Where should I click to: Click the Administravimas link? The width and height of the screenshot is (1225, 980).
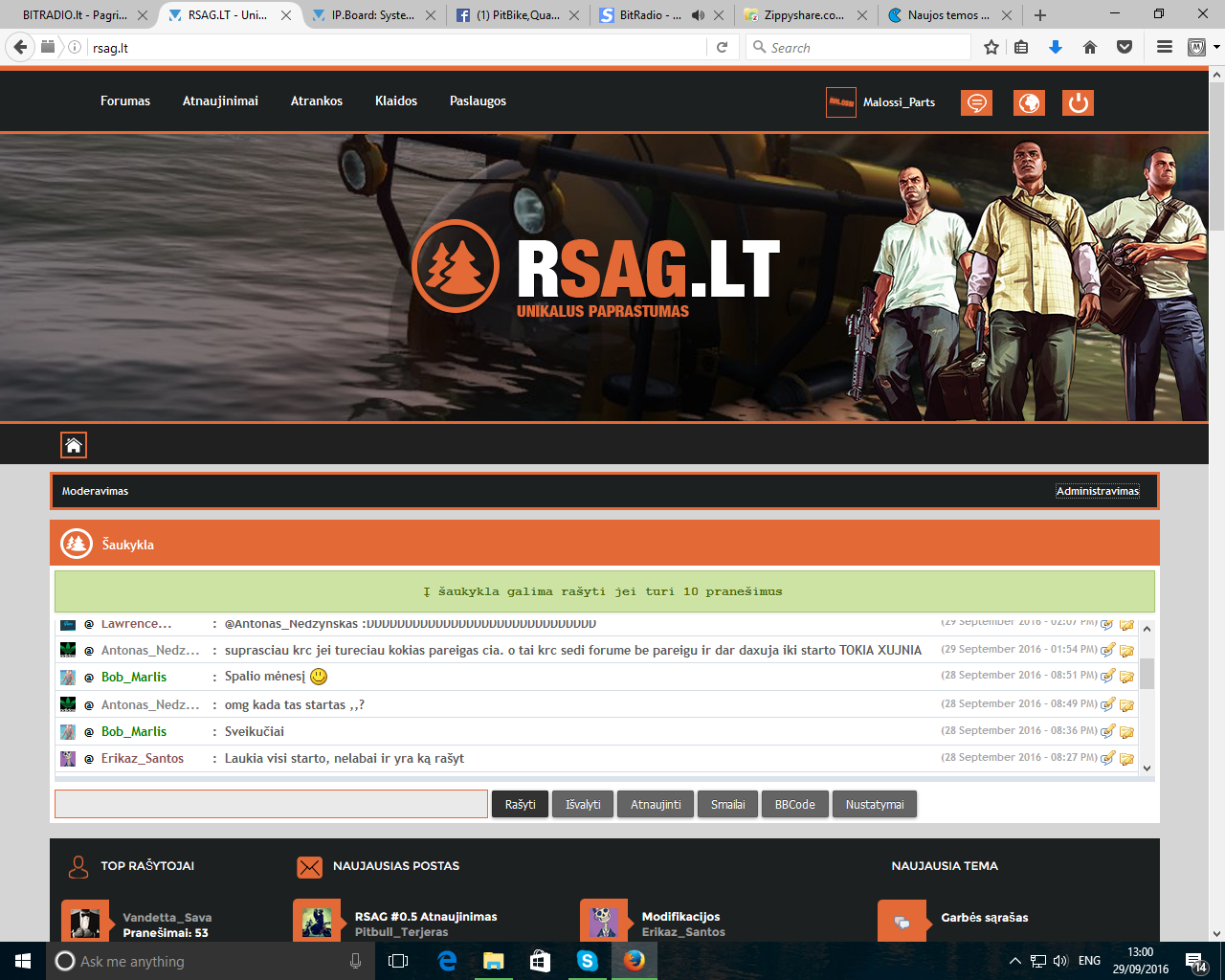coord(1098,491)
